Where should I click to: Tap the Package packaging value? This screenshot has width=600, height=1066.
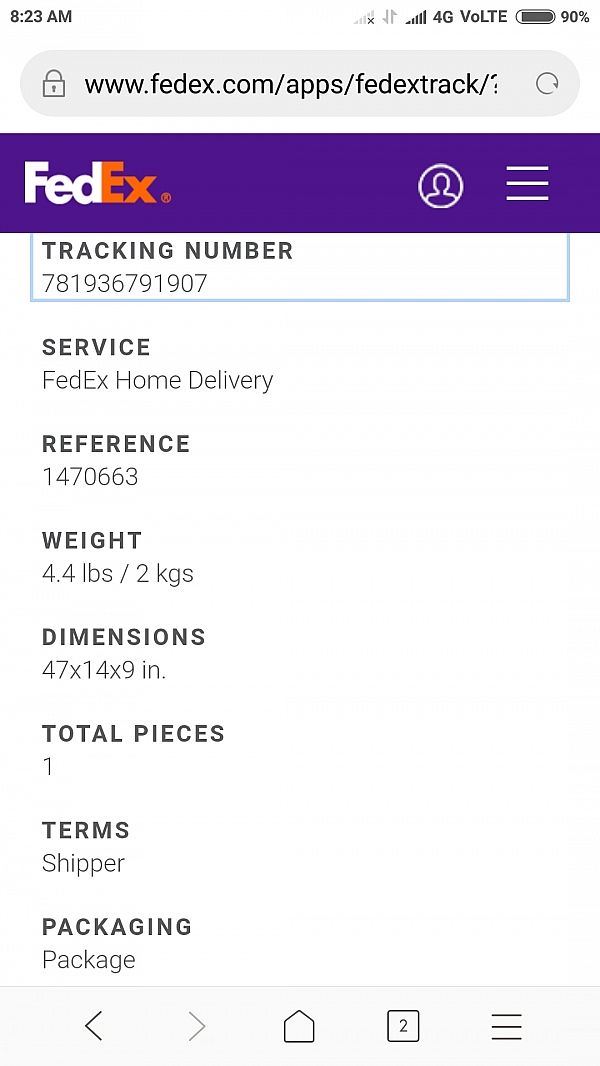(89, 960)
